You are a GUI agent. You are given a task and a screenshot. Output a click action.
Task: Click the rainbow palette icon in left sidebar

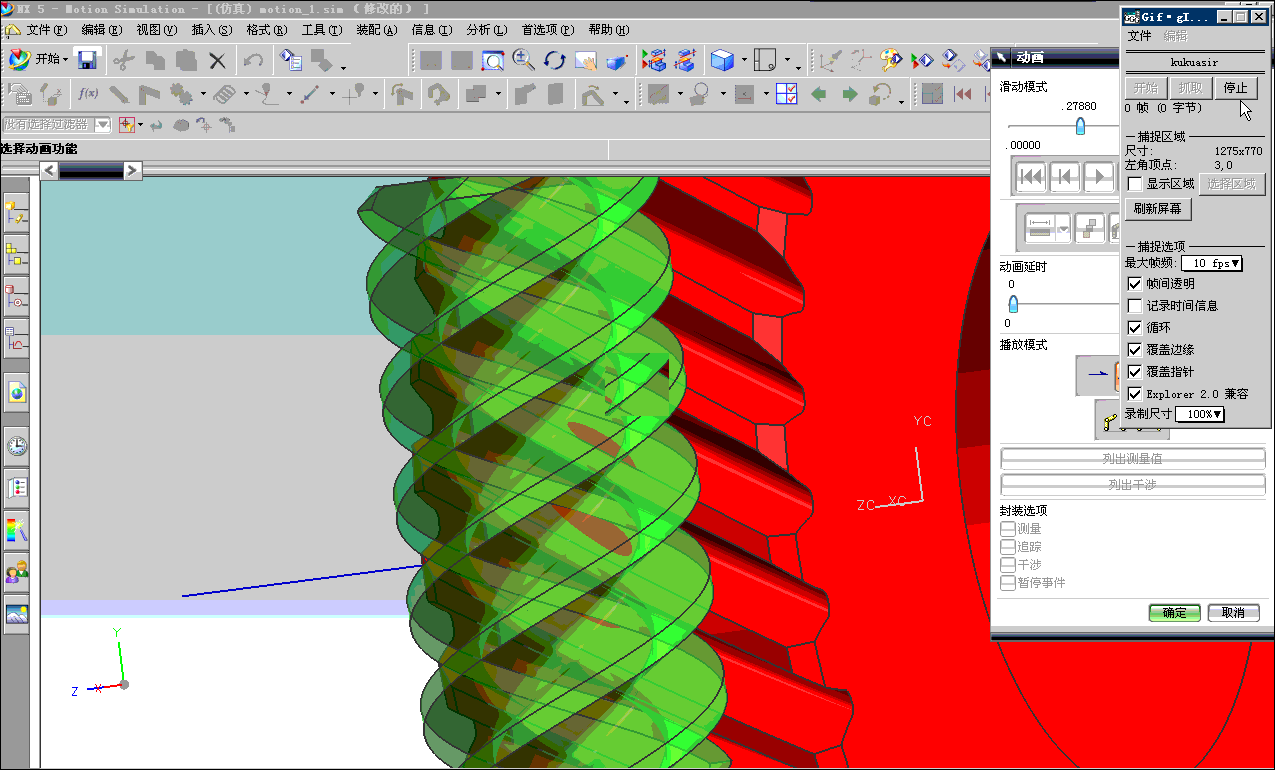coord(17,530)
